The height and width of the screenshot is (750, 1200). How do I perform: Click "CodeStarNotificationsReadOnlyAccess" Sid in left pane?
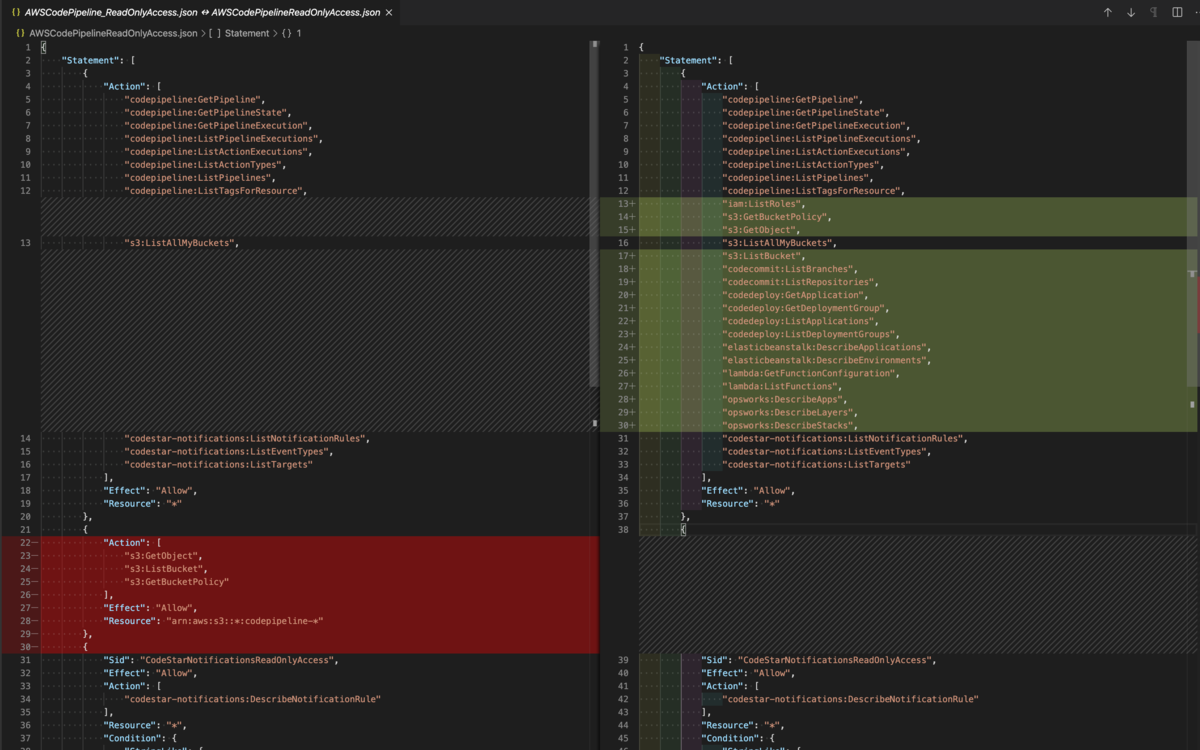click(239, 660)
